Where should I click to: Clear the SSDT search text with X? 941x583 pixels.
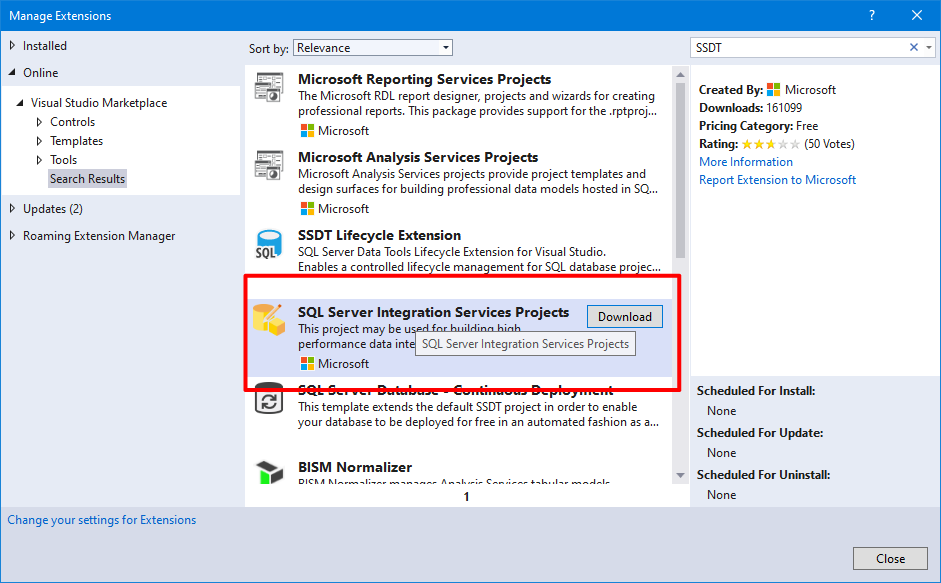point(913,47)
